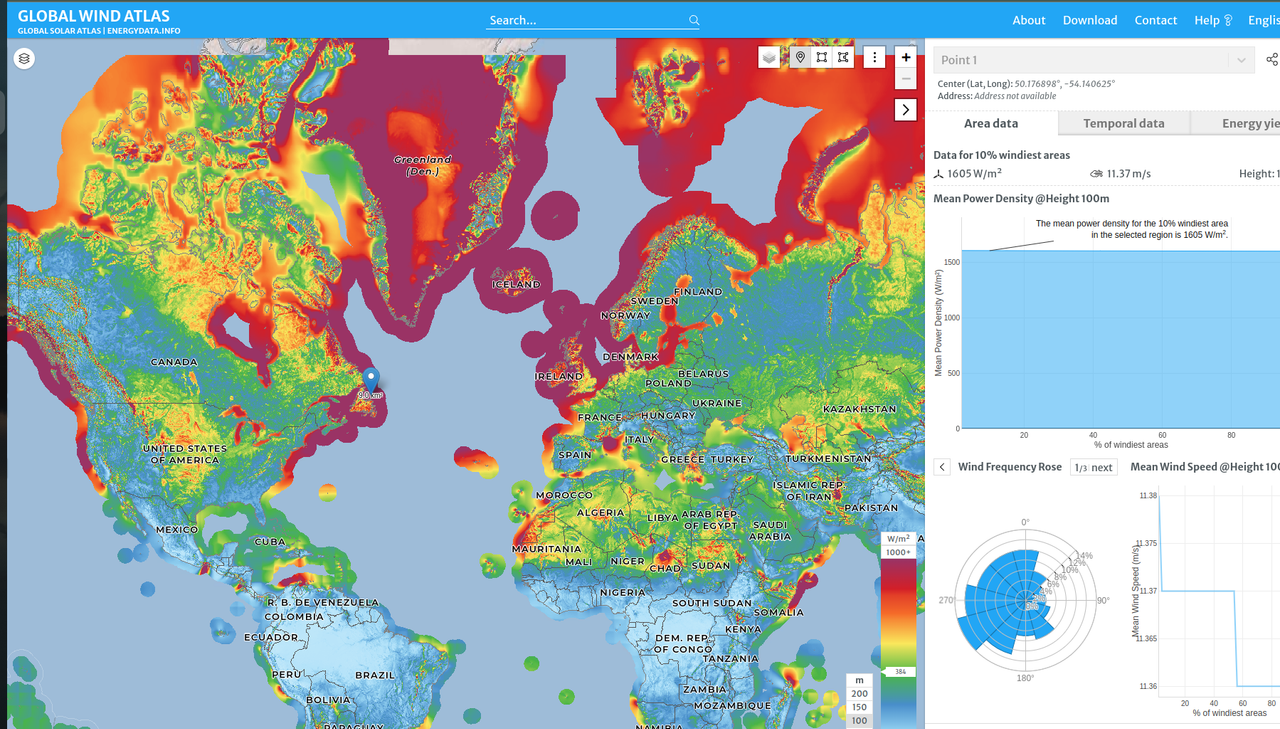Open the Global Solar Atlas link

tap(58, 31)
